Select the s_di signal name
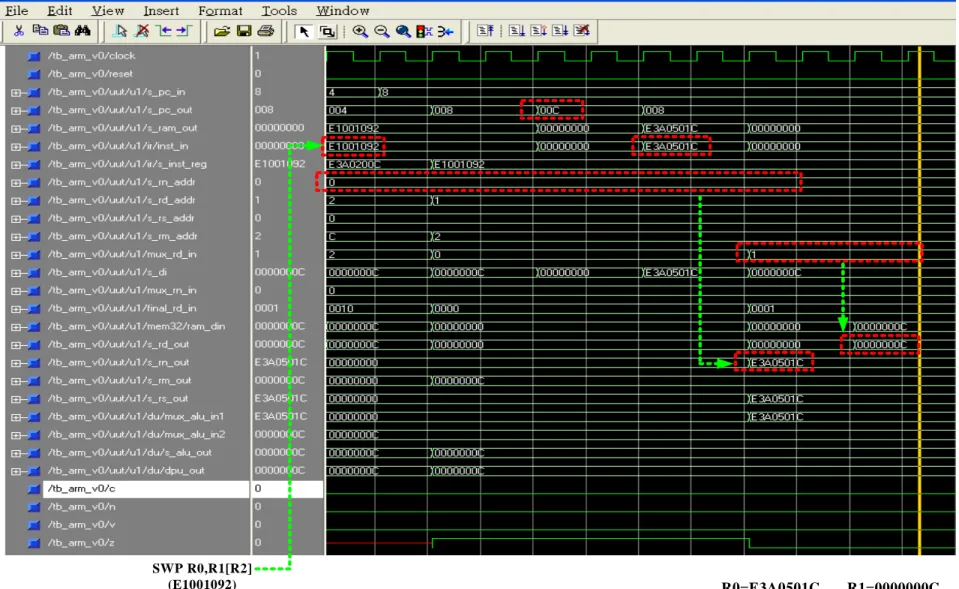Screen dimensions: 959x589 [x=107, y=272]
